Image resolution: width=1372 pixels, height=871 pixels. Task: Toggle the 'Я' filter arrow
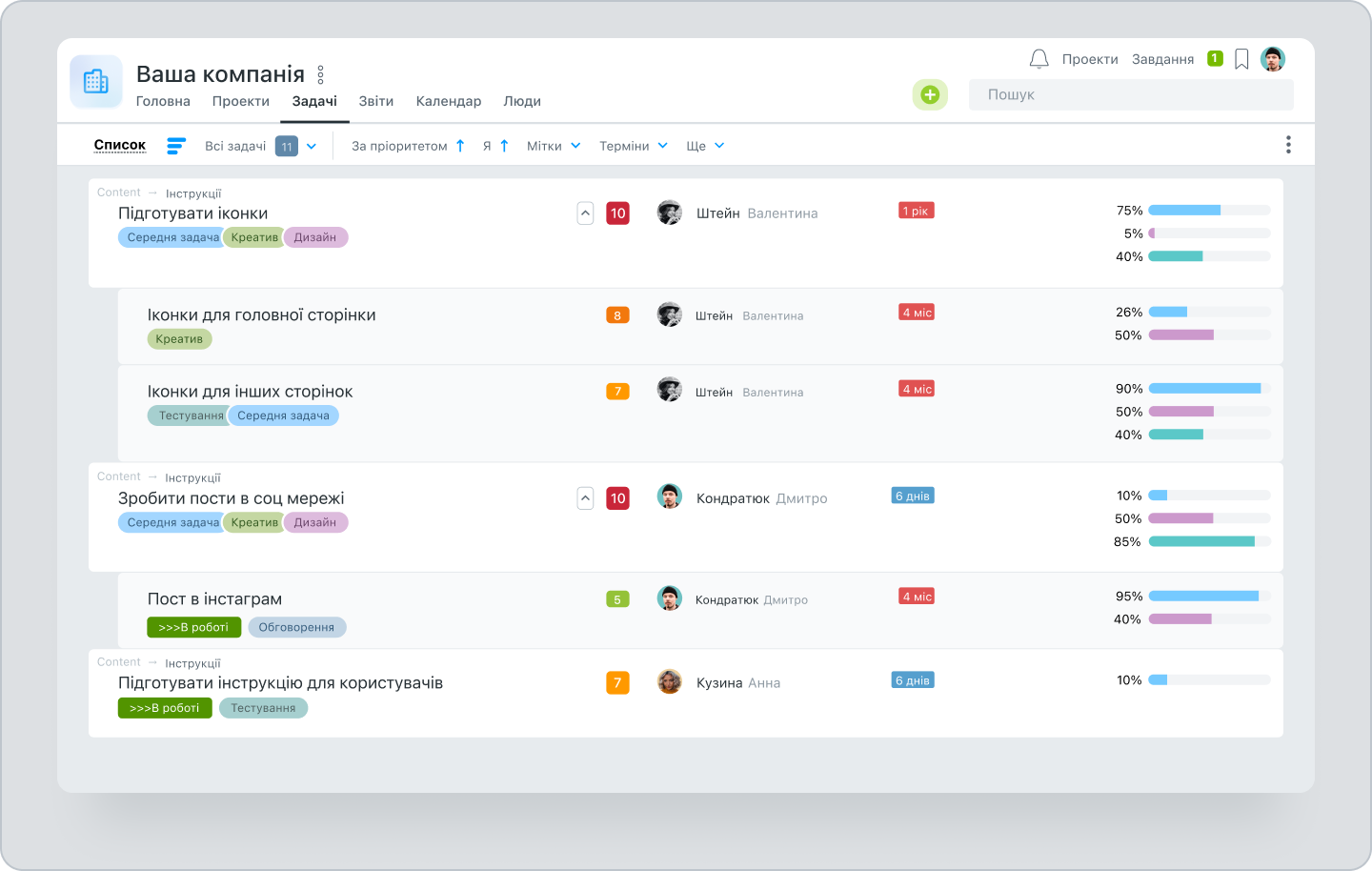pyautogui.click(x=505, y=146)
